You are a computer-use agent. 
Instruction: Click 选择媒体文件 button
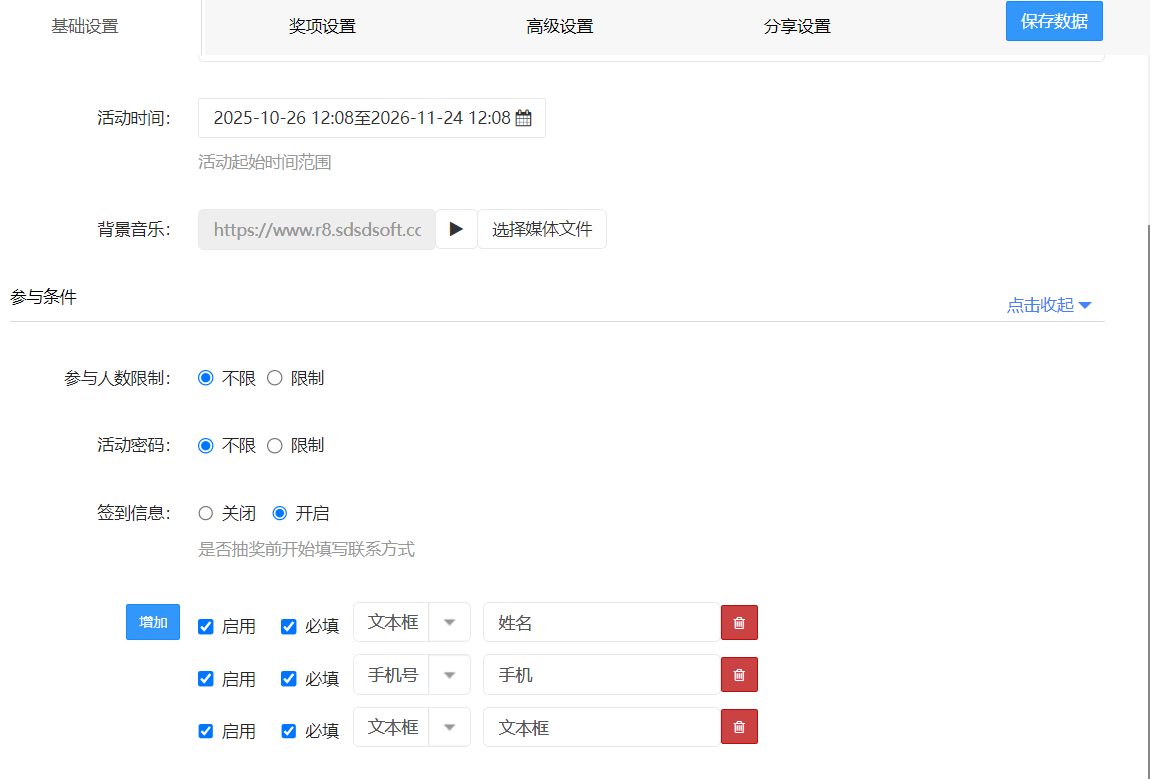tap(542, 230)
